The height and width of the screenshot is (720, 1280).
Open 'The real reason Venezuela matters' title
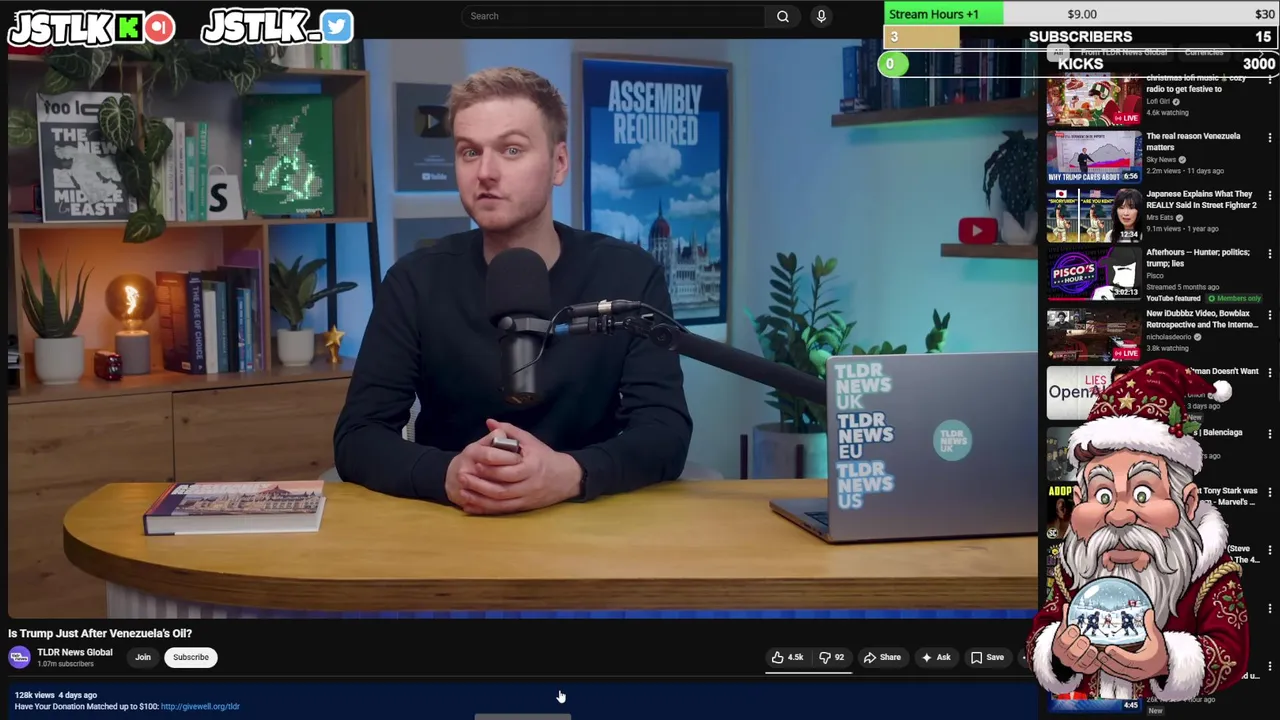(1193, 142)
